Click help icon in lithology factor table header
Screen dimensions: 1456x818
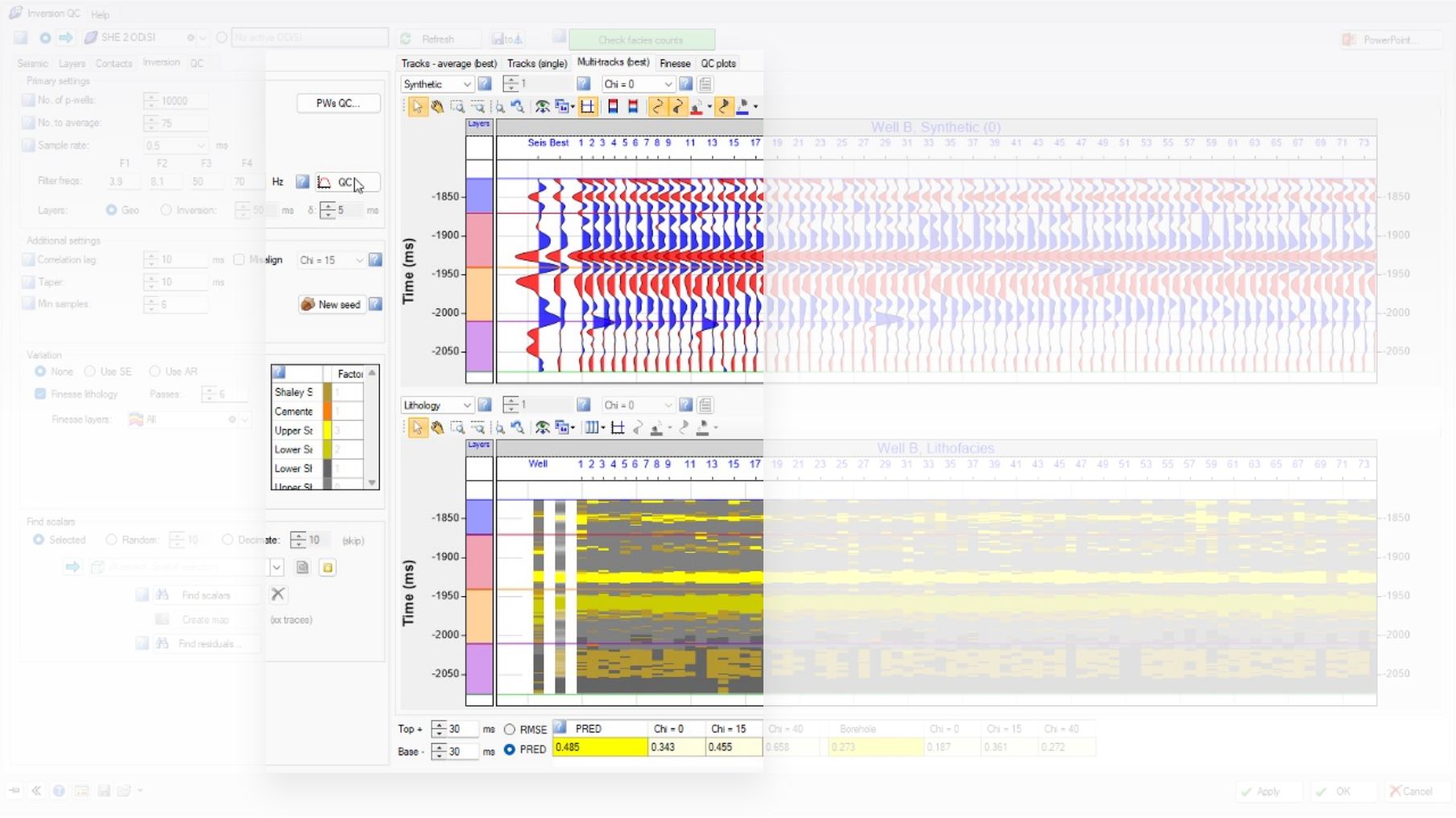pos(279,373)
